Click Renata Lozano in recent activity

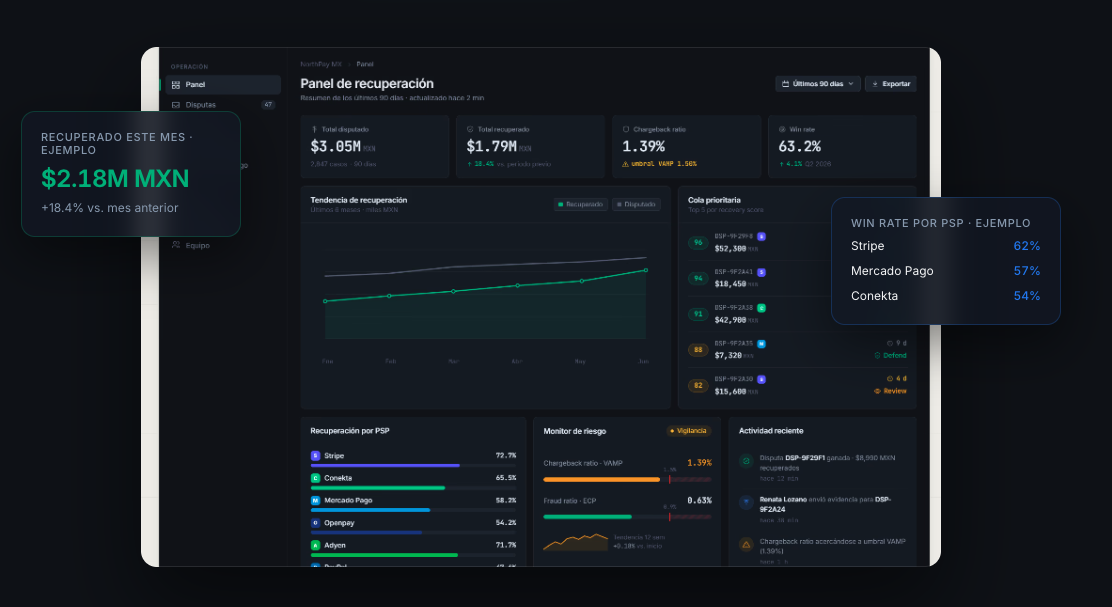[783, 500]
